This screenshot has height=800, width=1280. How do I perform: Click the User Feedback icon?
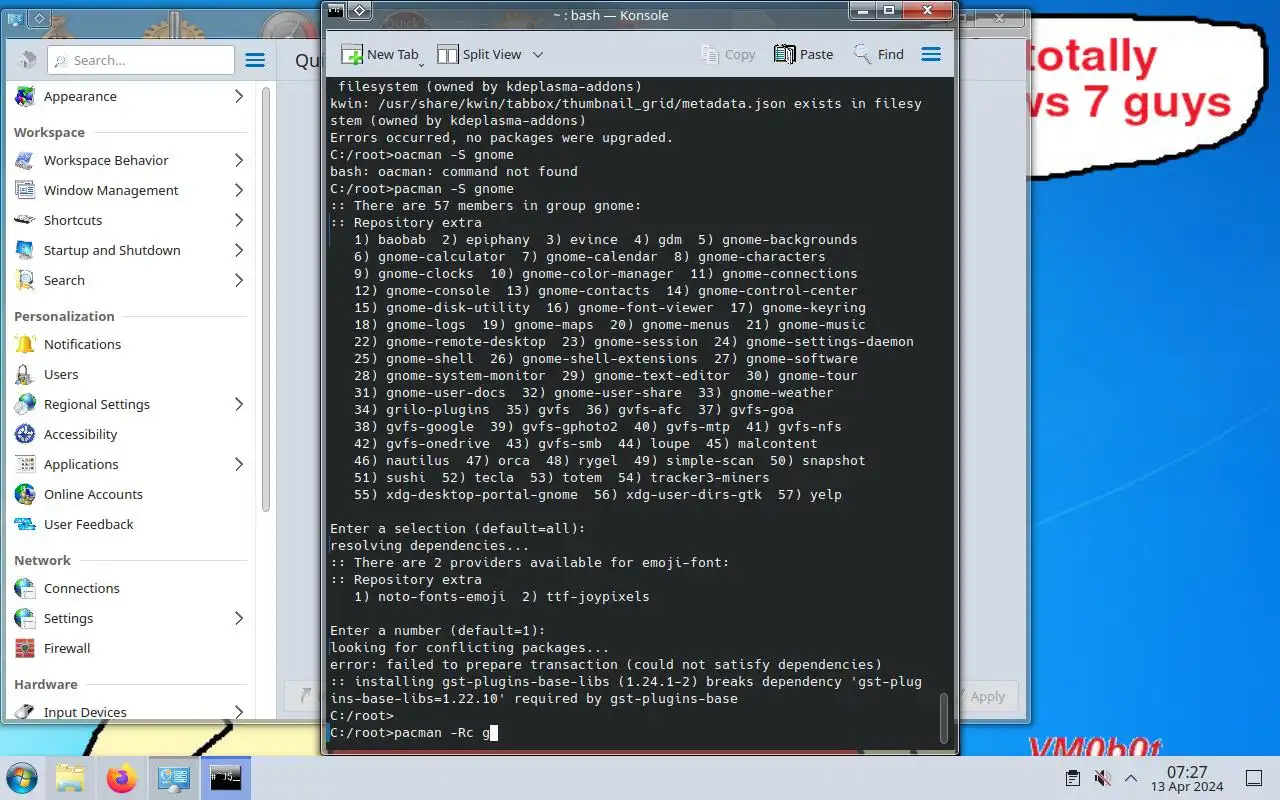pyautogui.click(x=25, y=524)
